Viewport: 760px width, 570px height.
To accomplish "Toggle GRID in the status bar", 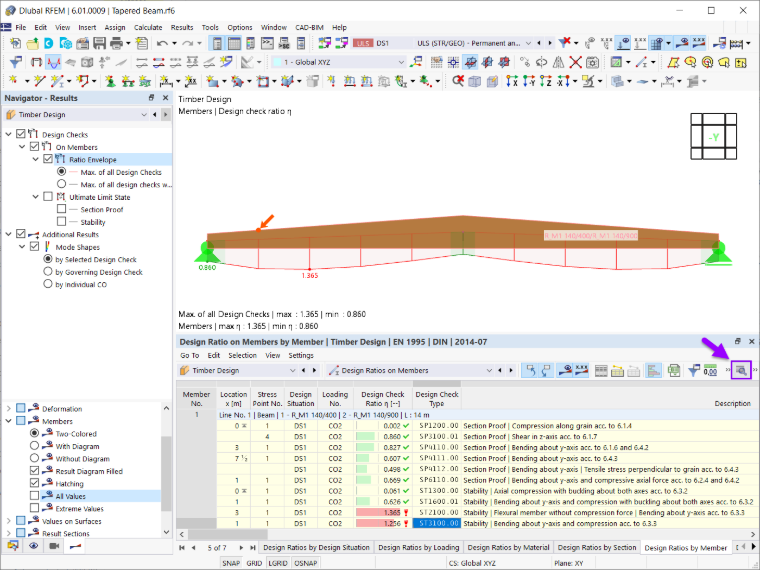I will tap(254, 563).
